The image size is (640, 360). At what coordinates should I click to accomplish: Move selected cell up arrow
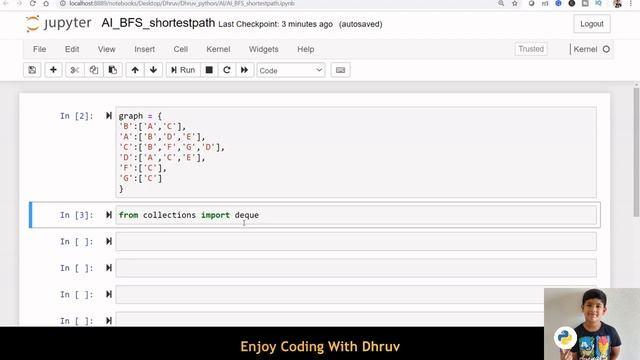(x=135, y=70)
